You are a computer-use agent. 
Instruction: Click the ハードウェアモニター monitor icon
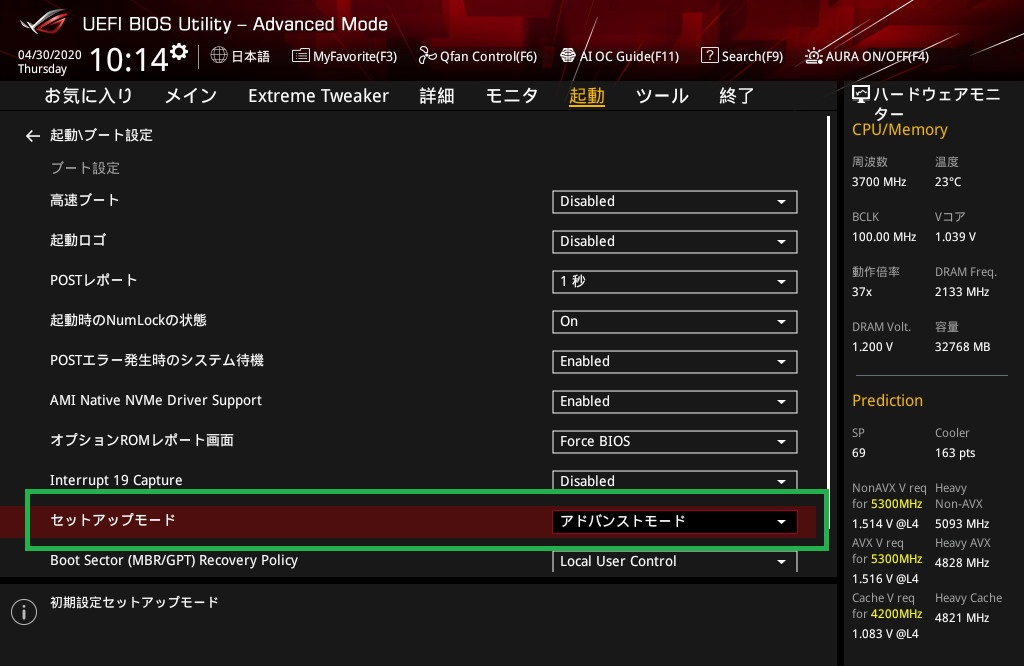tap(861, 95)
